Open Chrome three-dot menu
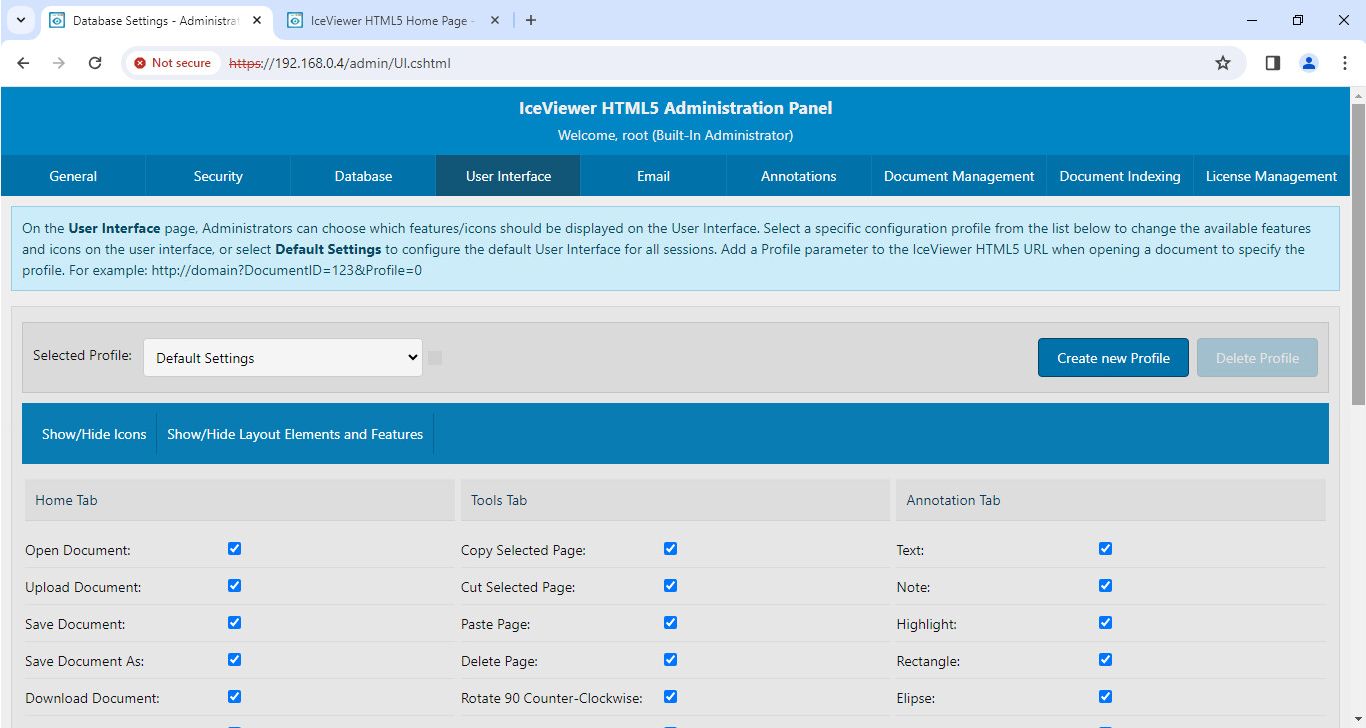Image resolution: width=1366 pixels, height=728 pixels. point(1344,63)
